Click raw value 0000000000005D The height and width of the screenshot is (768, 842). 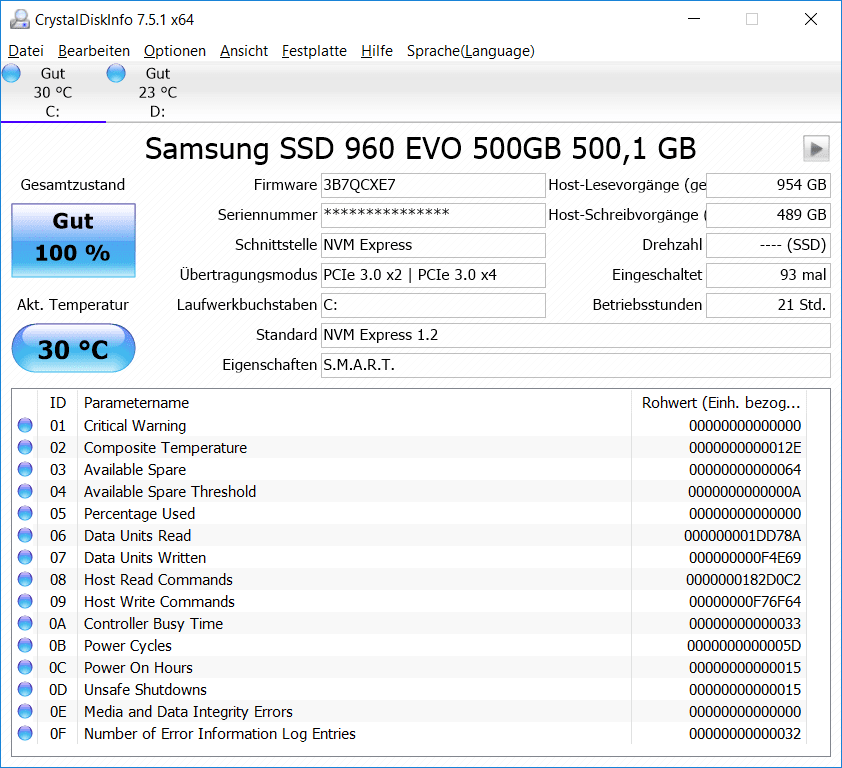point(744,646)
